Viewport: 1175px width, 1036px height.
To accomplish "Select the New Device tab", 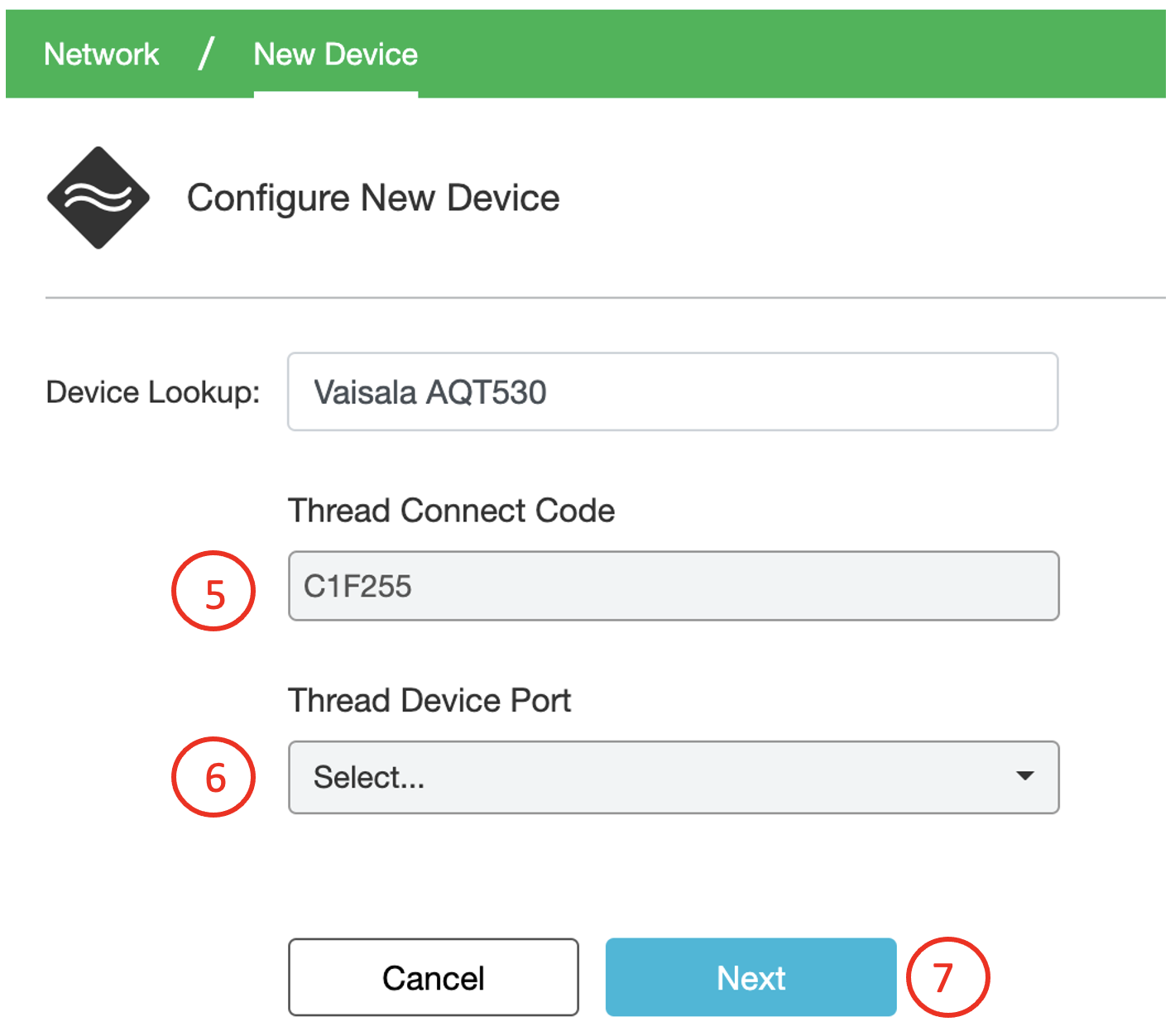I will click(x=335, y=55).
